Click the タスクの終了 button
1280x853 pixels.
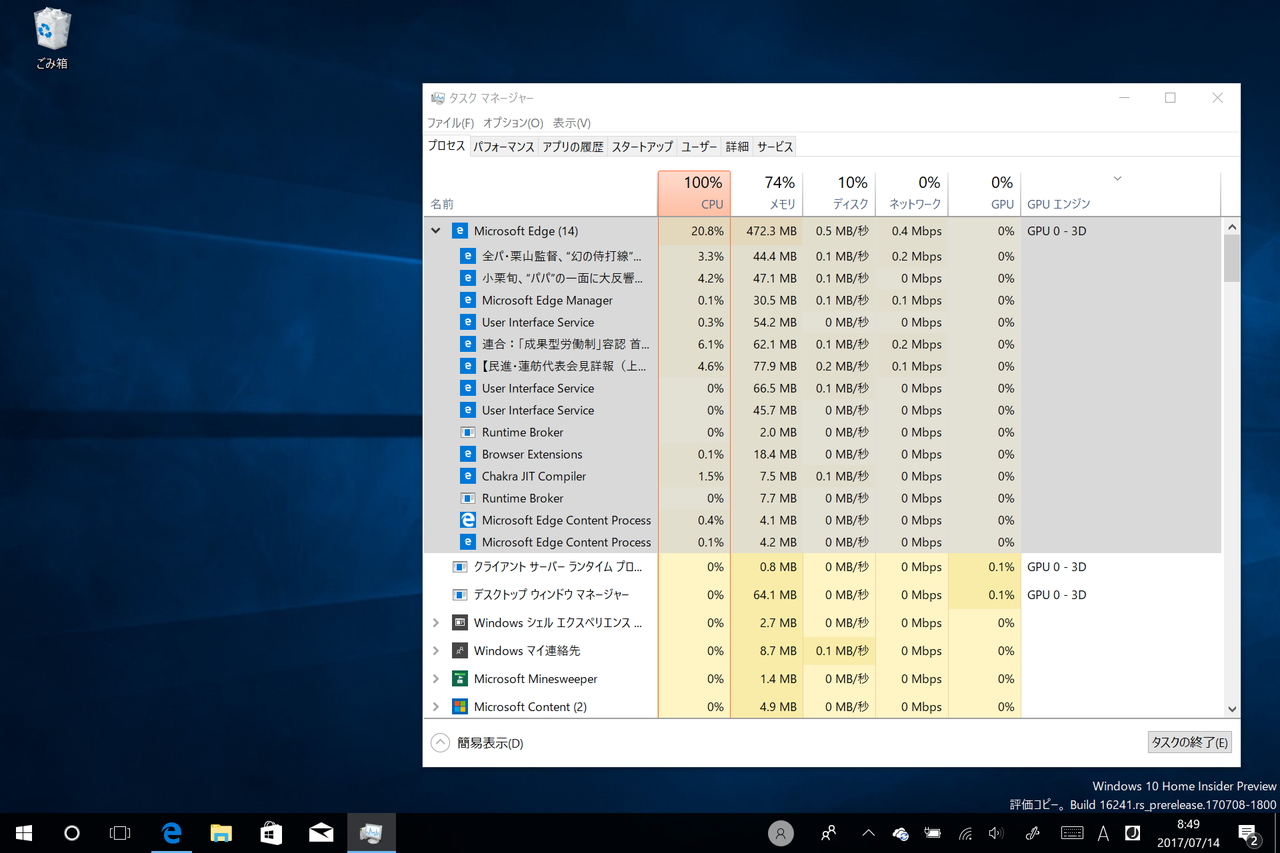tap(1189, 742)
